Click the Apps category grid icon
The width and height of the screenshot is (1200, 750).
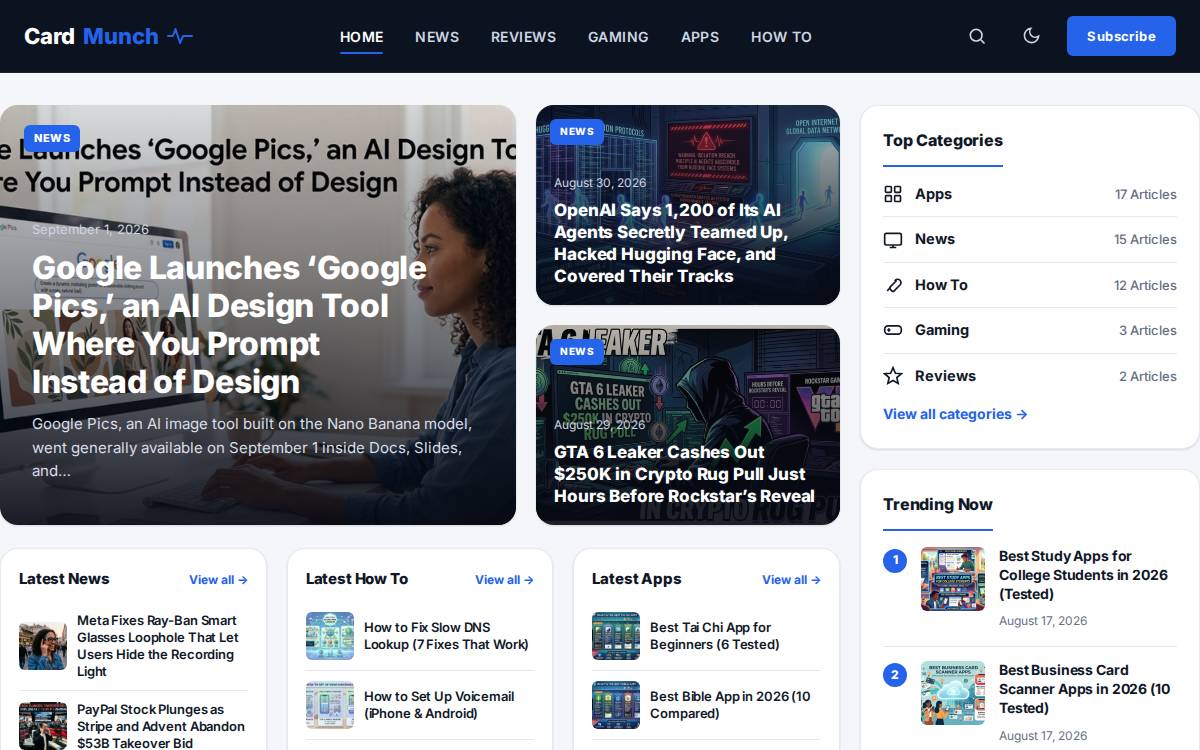pos(893,194)
